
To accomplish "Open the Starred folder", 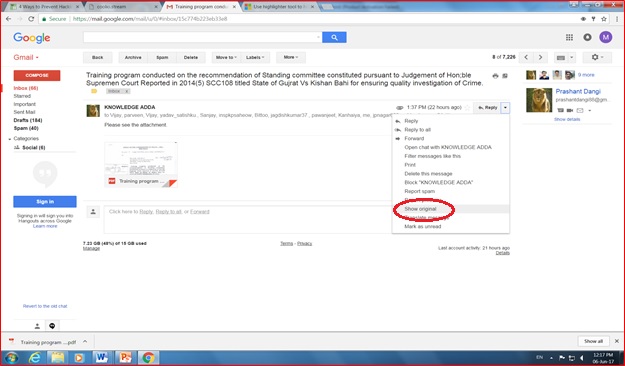I will coord(22,96).
